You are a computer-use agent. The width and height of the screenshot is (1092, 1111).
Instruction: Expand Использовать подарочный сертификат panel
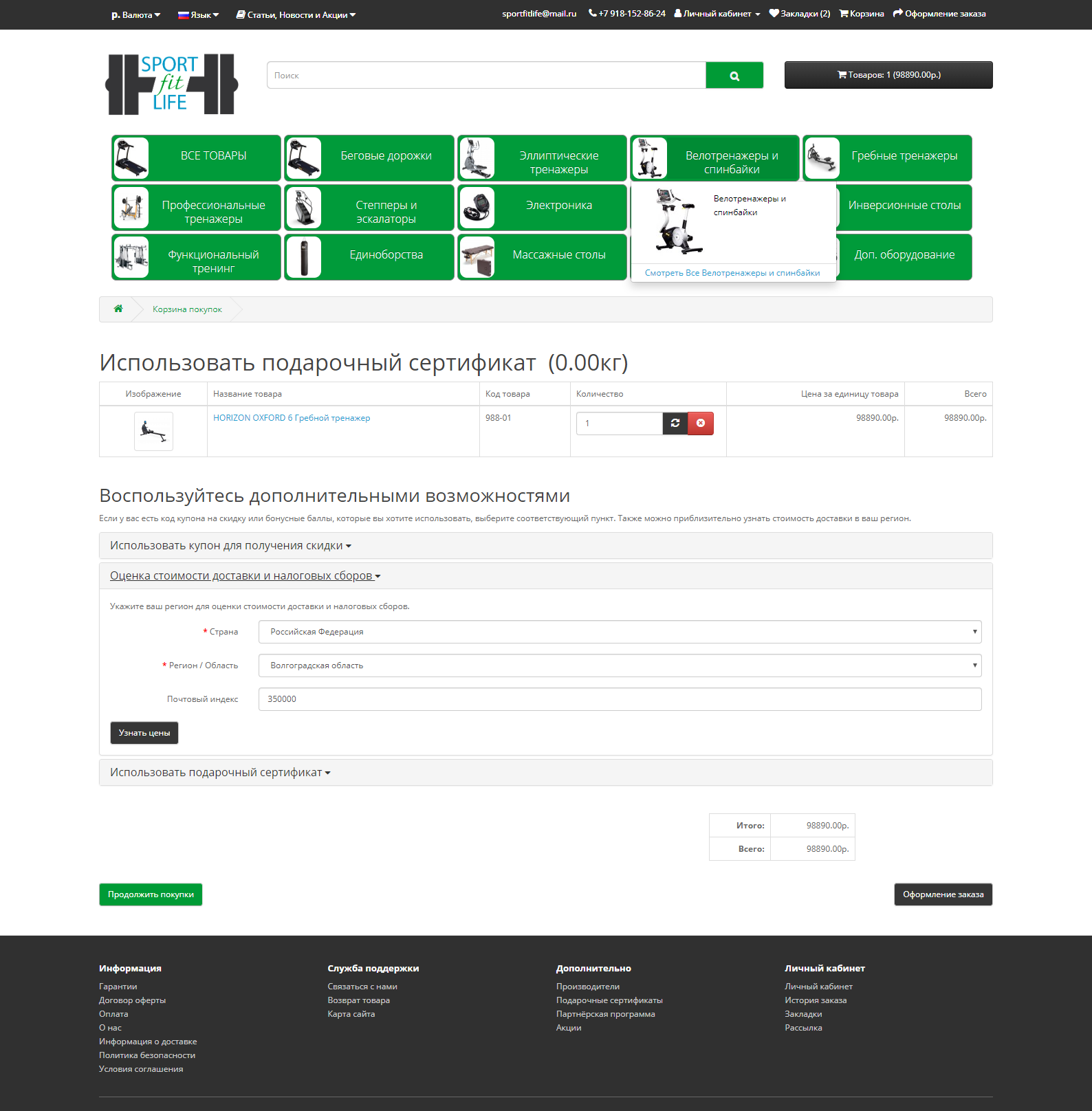[220, 773]
